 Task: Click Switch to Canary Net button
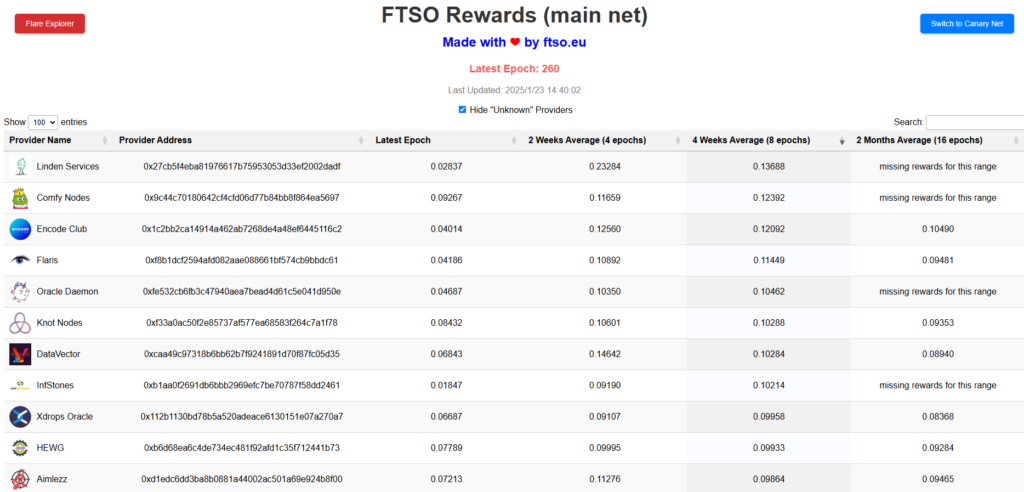(x=967, y=24)
